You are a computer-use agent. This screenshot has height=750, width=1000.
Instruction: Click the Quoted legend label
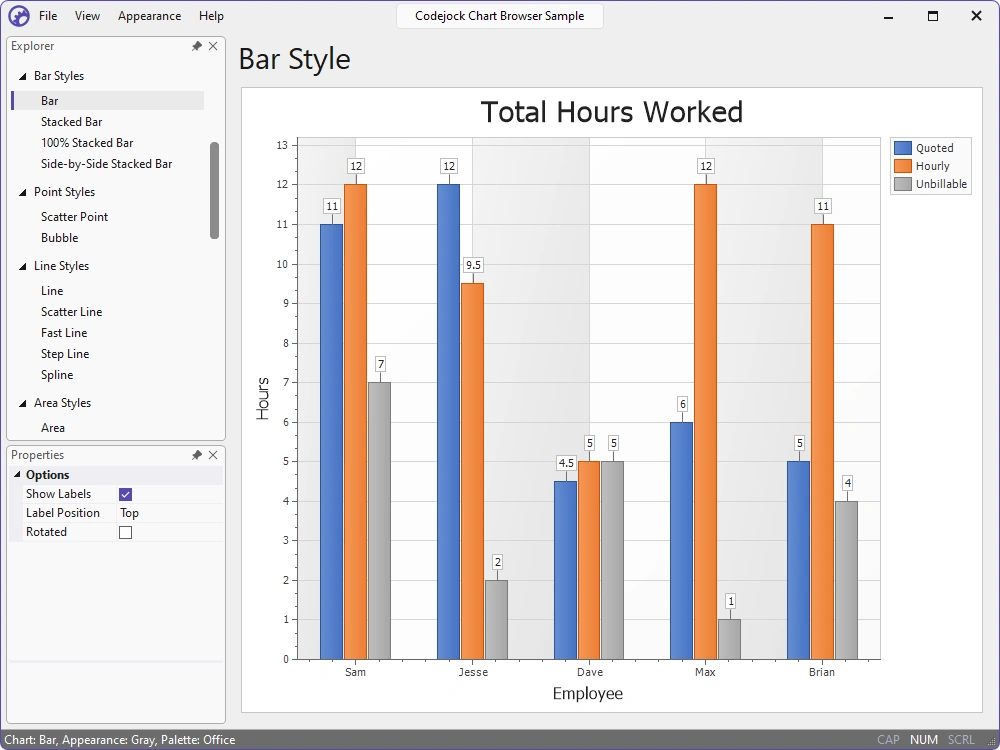tap(934, 148)
